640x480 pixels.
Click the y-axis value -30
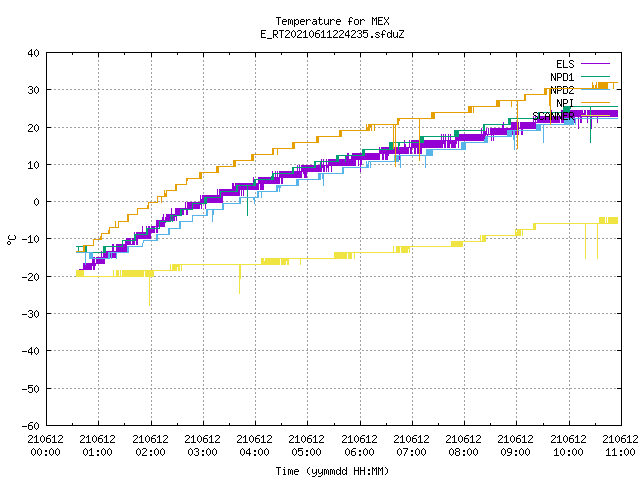pos(31,314)
